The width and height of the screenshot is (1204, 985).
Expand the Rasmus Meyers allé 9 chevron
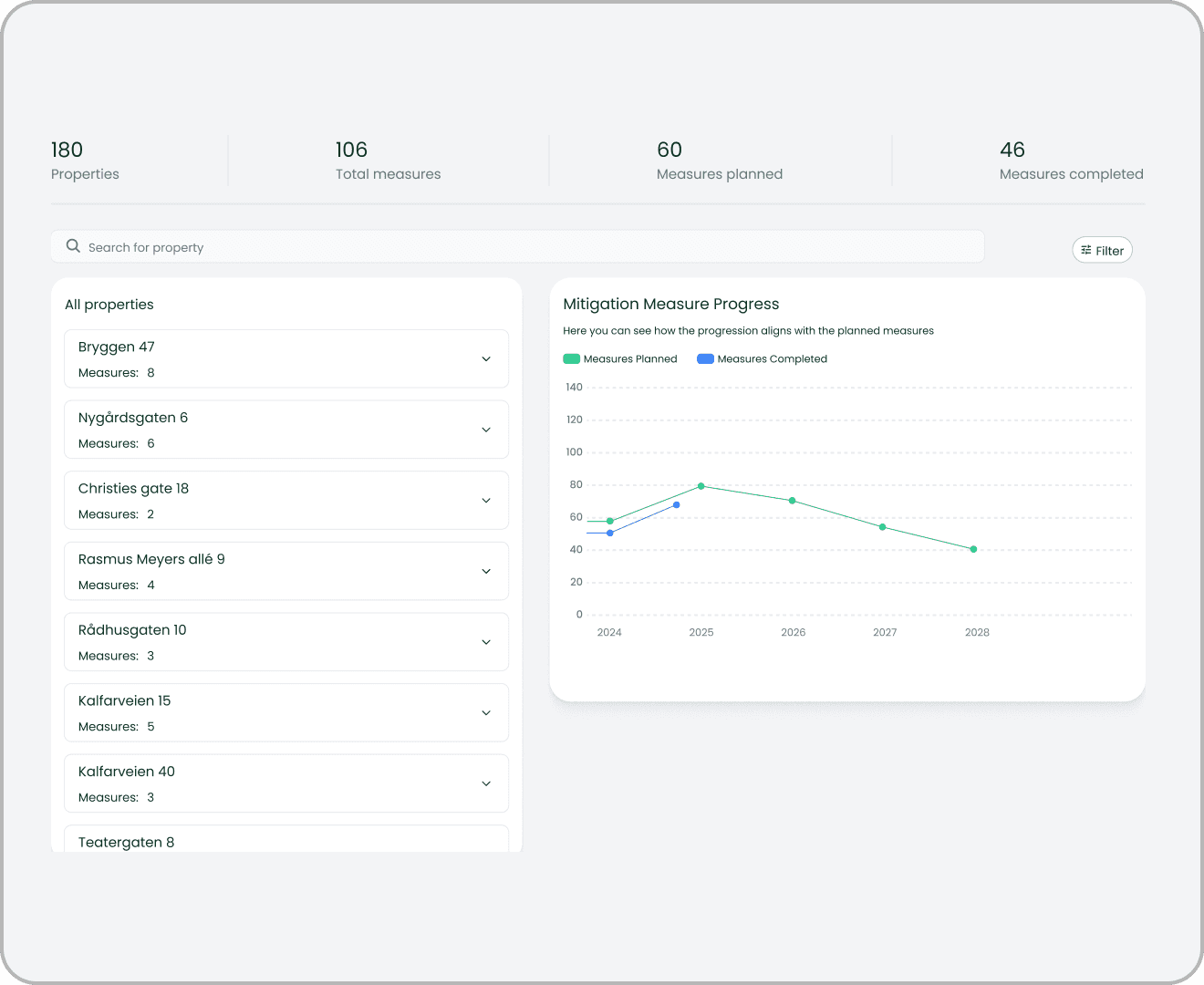tap(486, 572)
